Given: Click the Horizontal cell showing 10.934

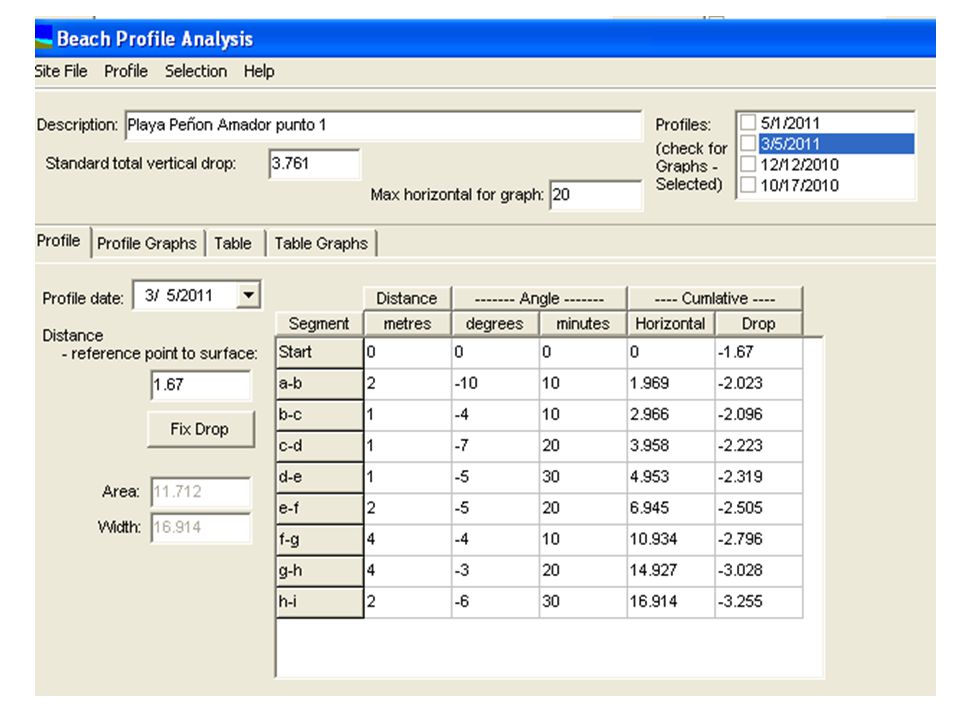Looking at the screenshot, I should pos(671,539).
